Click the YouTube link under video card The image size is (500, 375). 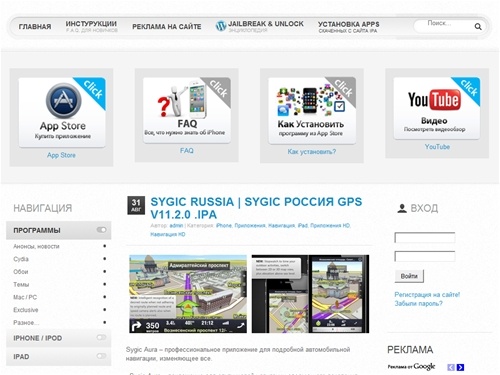437,147
